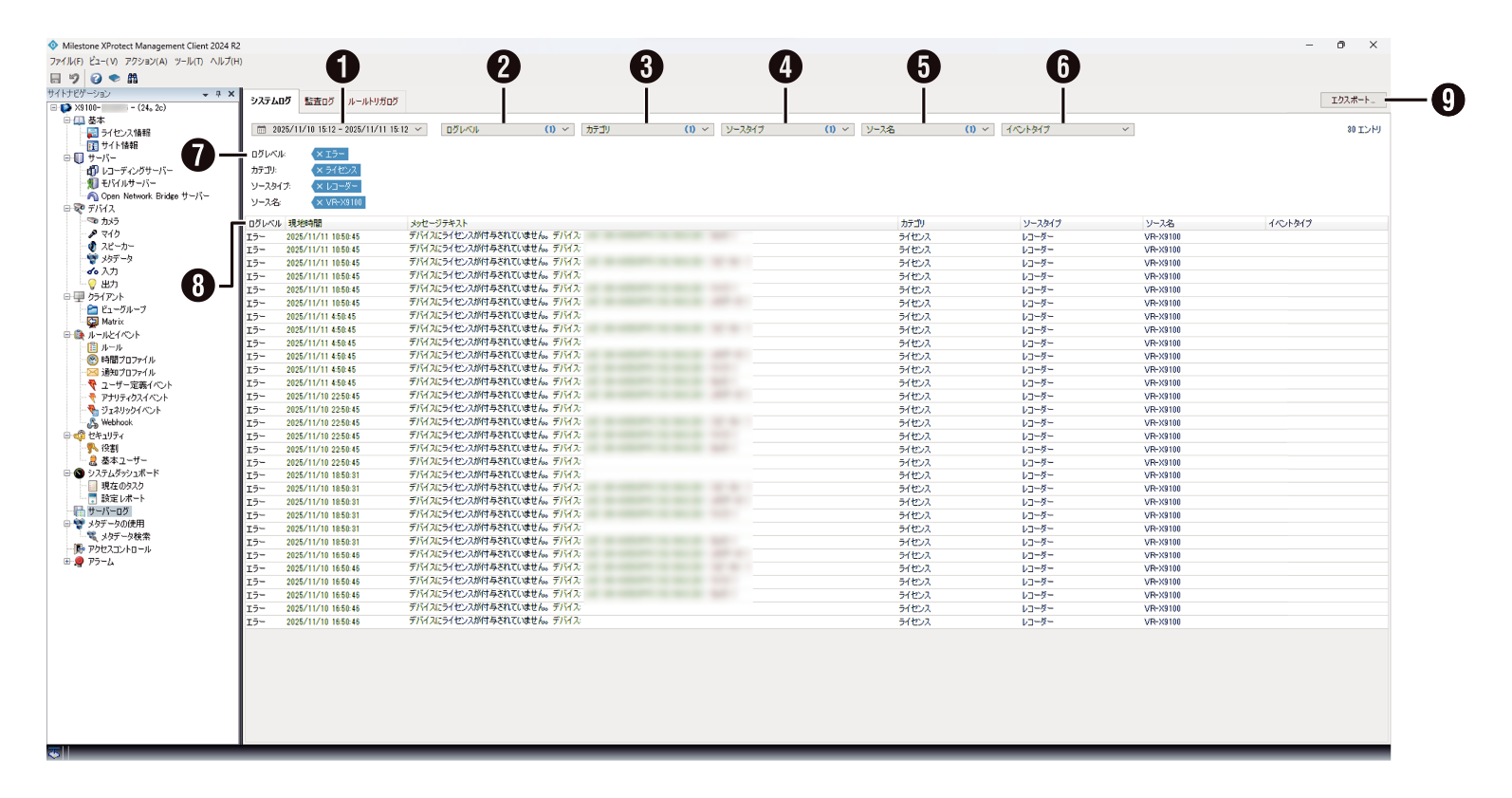
Task: Click the Save floppy disk toolbar icon
Action: 55,78
